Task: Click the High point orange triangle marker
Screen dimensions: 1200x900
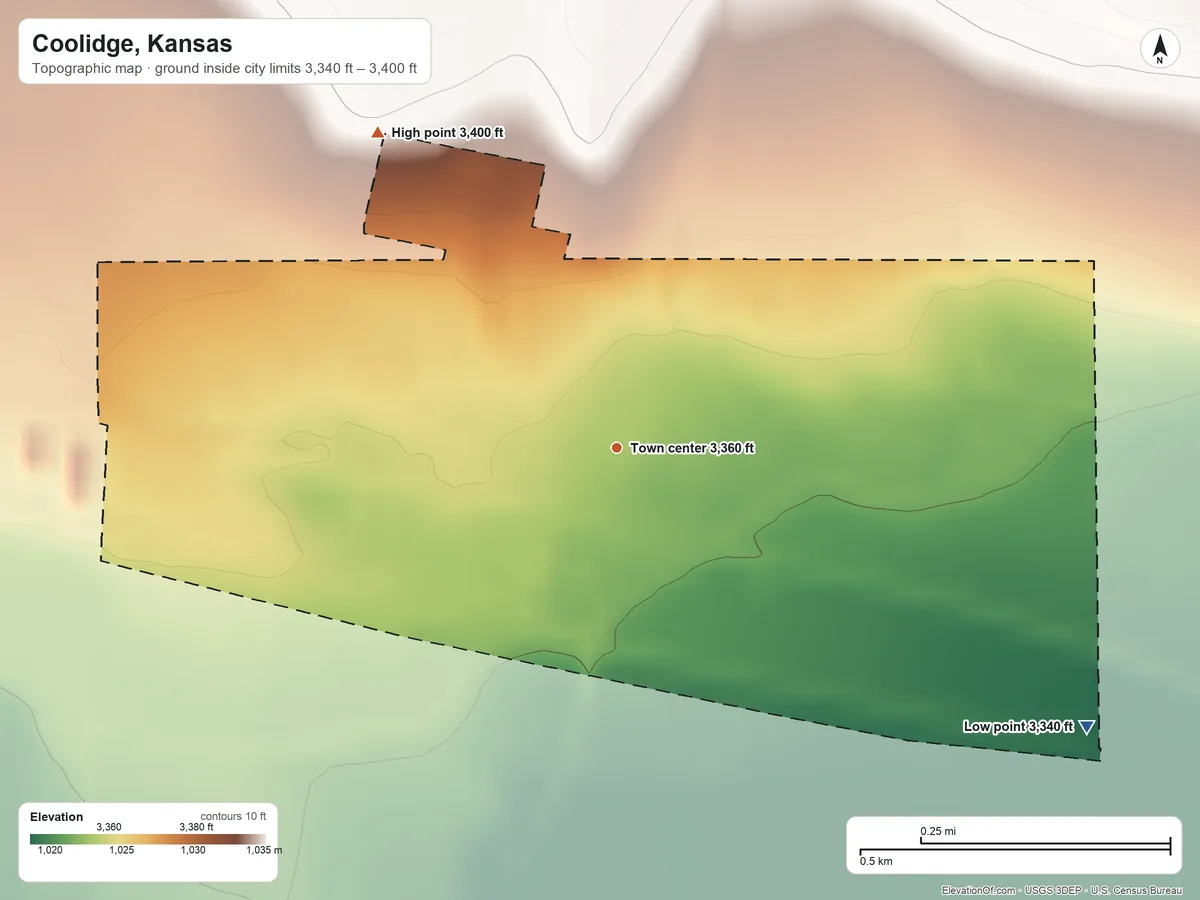Action: pyautogui.click(x=377, y=132)
